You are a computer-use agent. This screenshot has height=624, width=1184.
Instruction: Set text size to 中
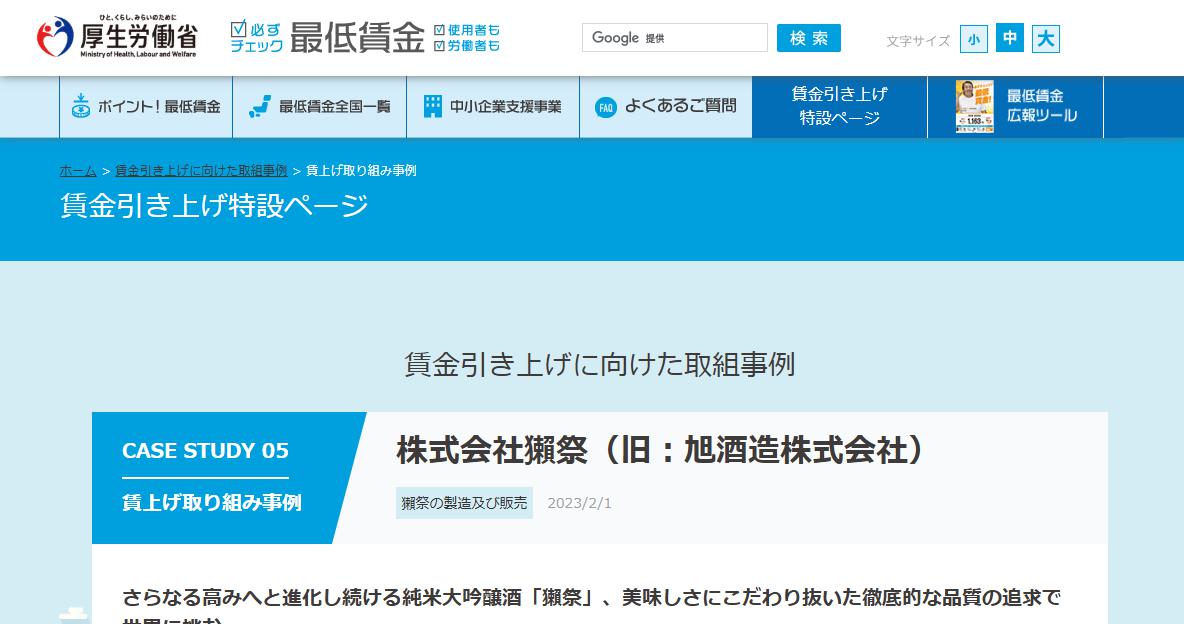click(1010, 39)
